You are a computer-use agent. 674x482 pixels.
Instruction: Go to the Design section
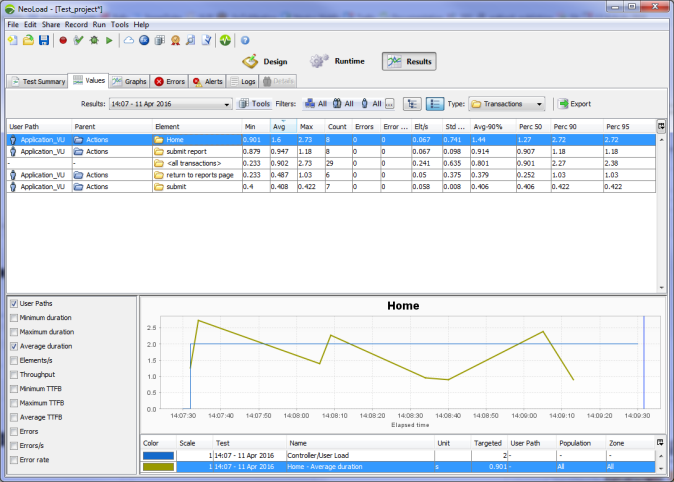[265, 62]
